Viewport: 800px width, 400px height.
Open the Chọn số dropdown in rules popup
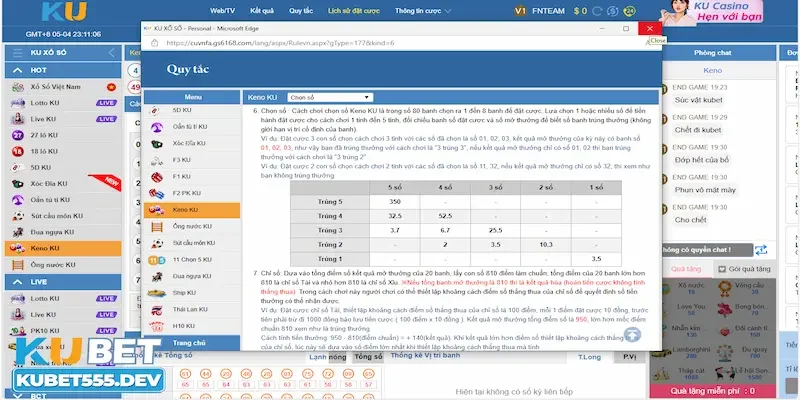tap(330, 97)
